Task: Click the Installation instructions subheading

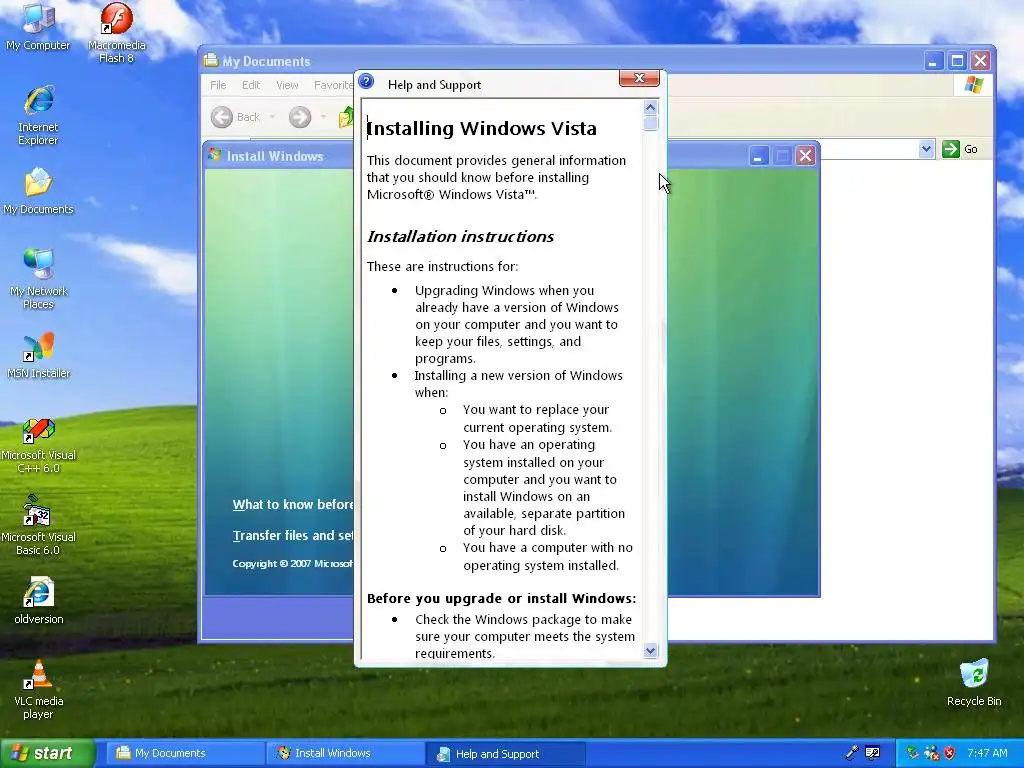Action: click(460, 236)
